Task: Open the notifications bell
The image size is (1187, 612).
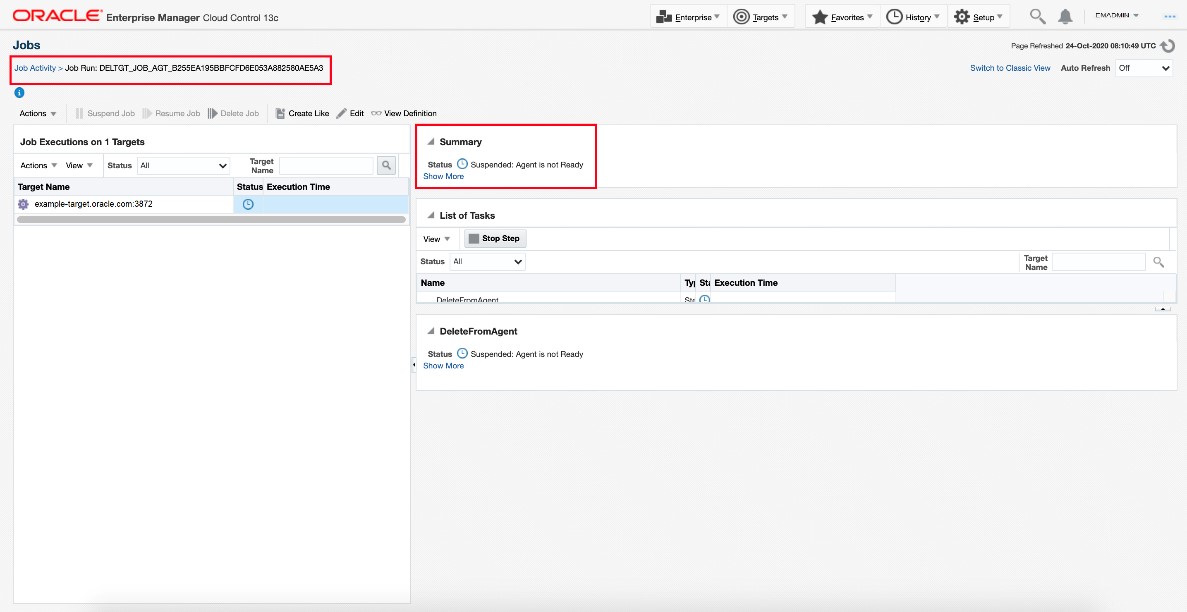Action: coord(1065,17)
